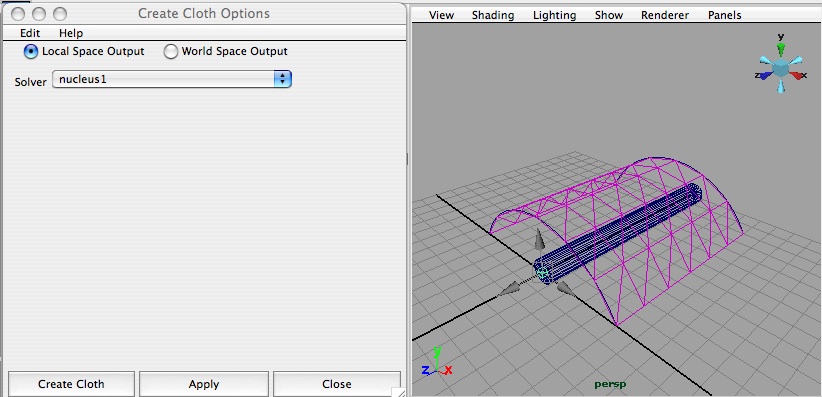The height and width of the screenshot is (397, 822).
Task: Open the Edit menu in options window
Action: 30,33
